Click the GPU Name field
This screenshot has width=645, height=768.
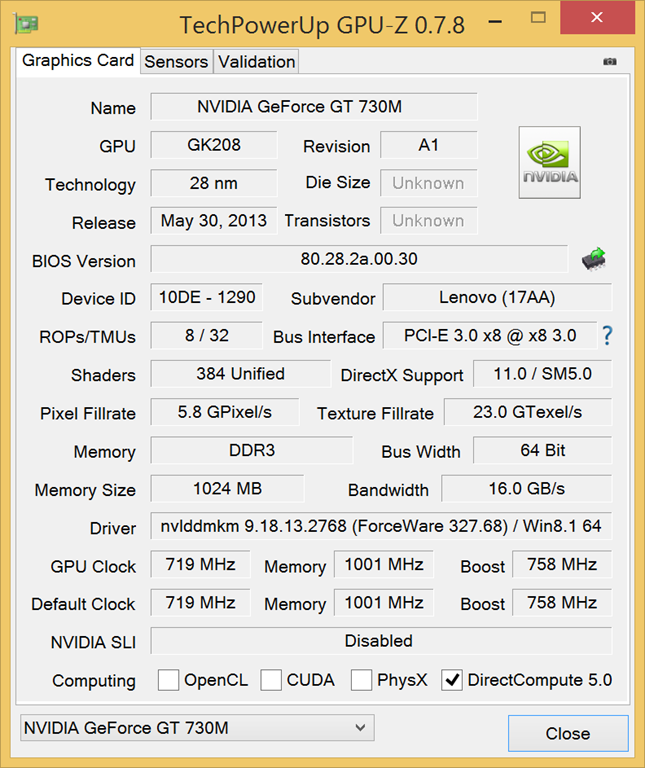(x=314, y=107)
